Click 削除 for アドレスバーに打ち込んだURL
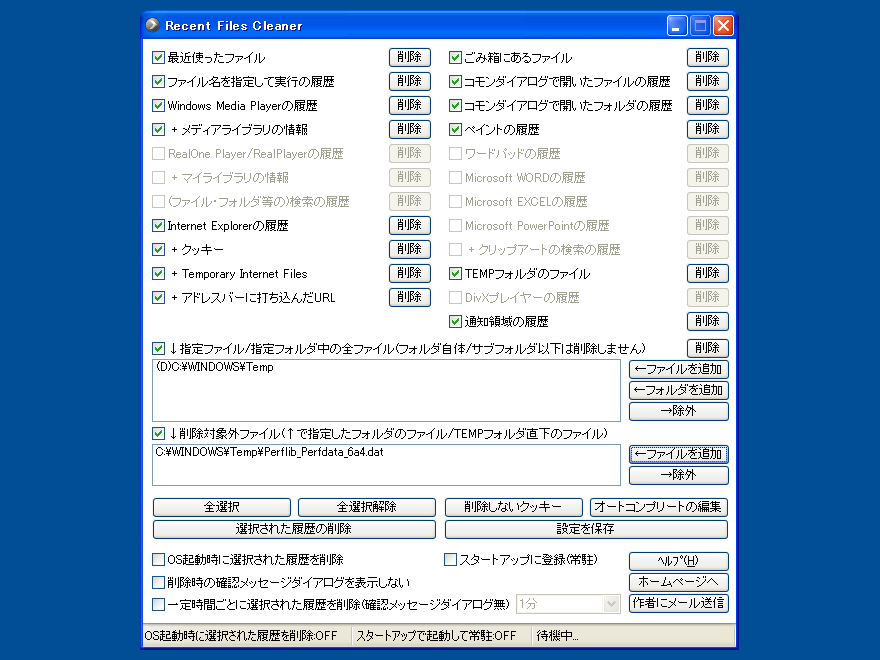880x660 pixels. click(x=410, y=297)
